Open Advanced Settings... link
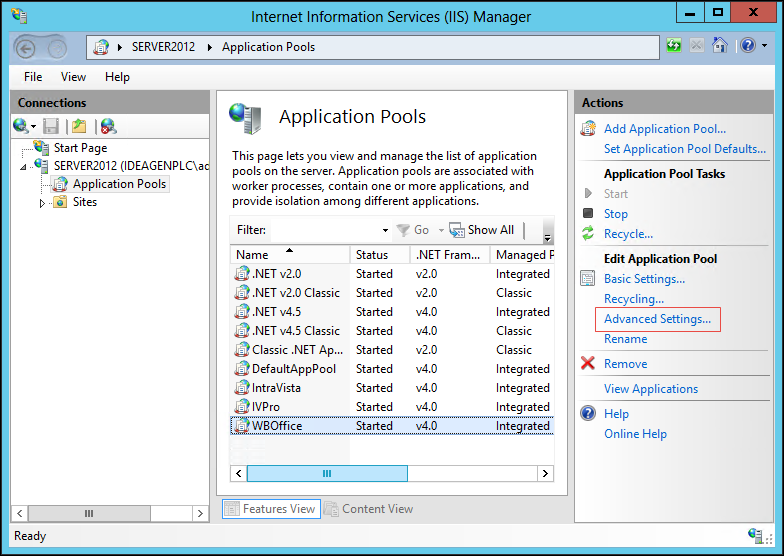 click(657, 319)
